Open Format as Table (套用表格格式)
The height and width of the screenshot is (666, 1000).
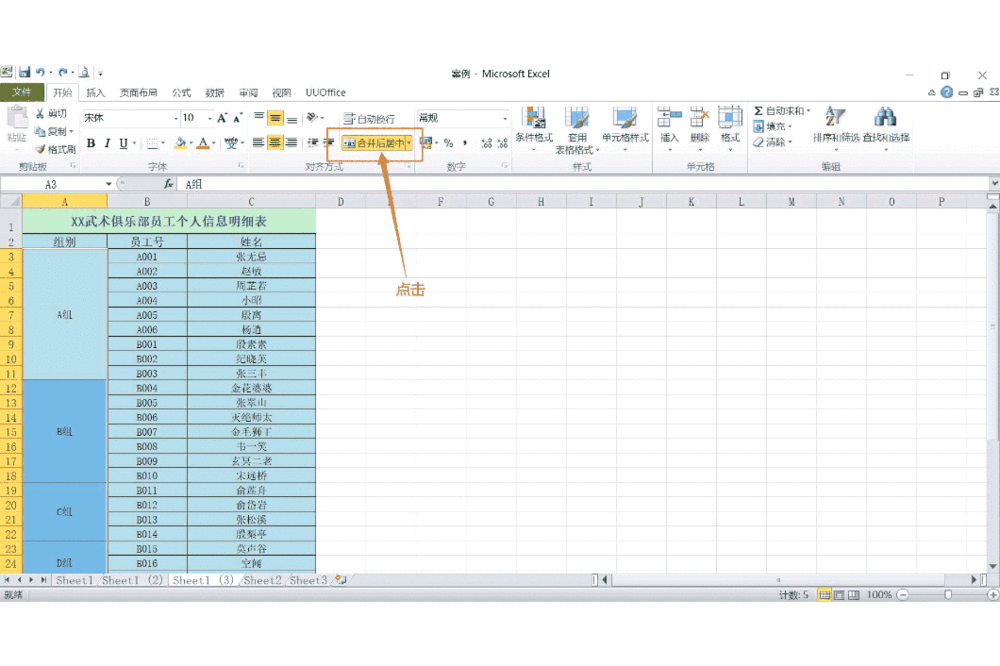577,130
